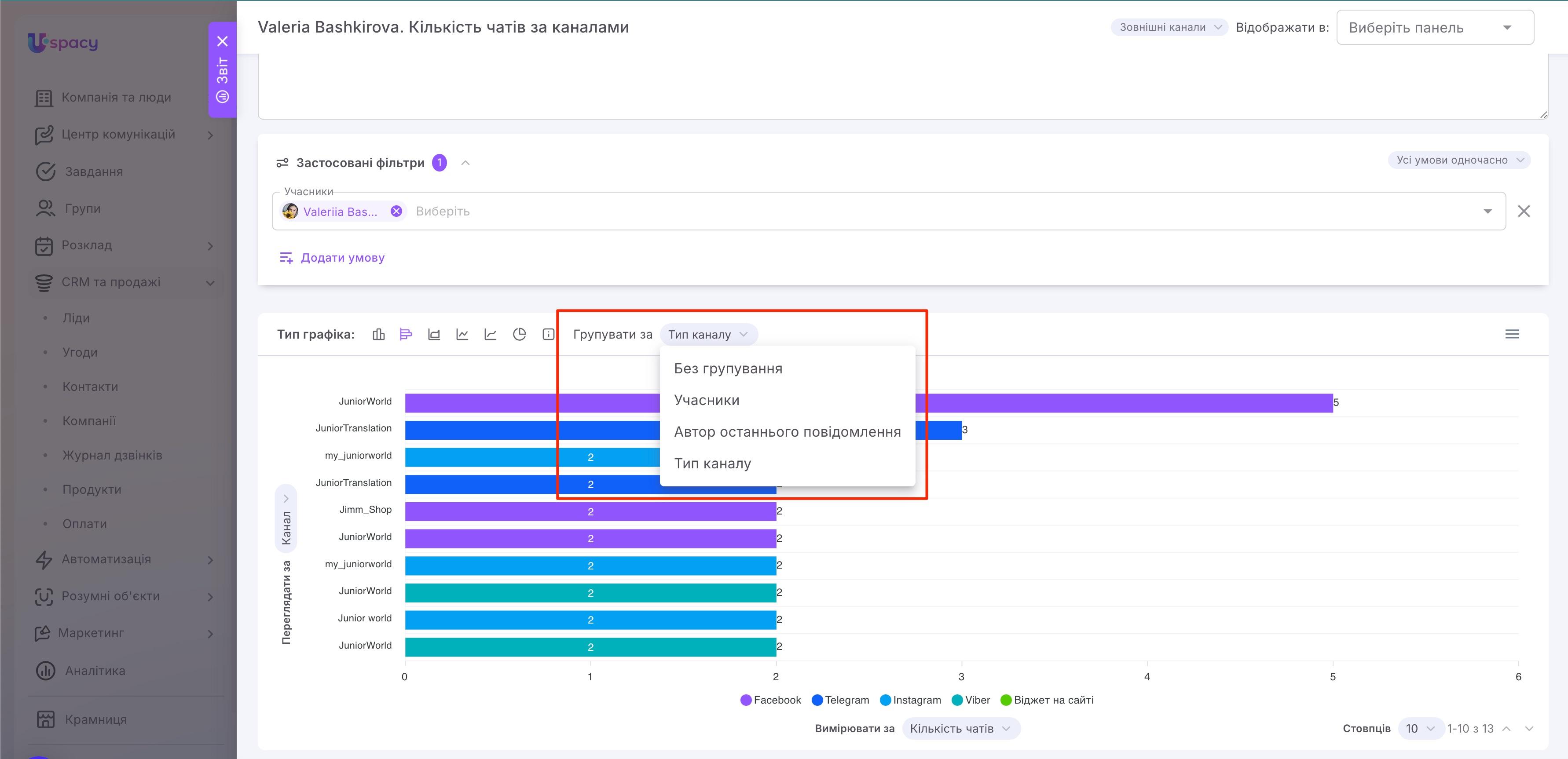This screenshot has width=1568, height=759.
Task: Open Угоди under CRM та продажі
Action: point(80,352)
